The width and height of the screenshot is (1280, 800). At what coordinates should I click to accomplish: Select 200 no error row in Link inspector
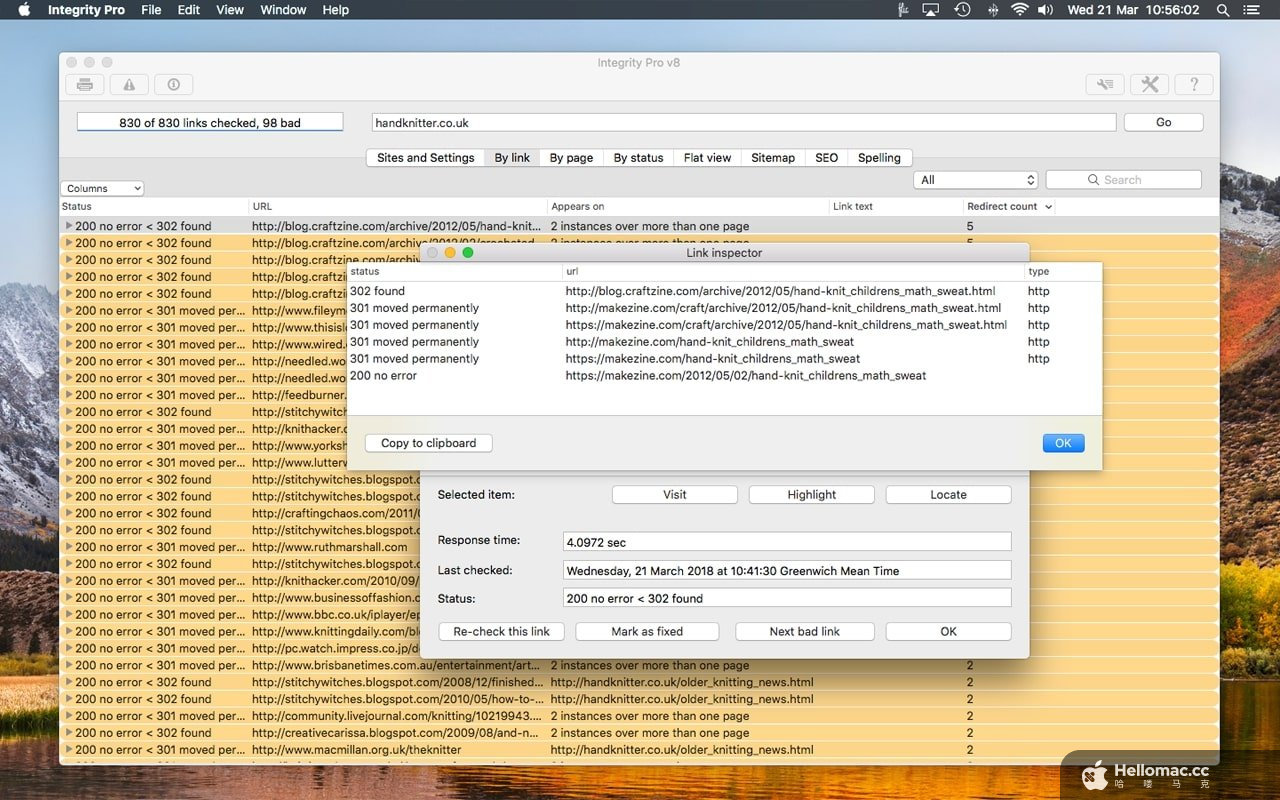pos(725,376)
